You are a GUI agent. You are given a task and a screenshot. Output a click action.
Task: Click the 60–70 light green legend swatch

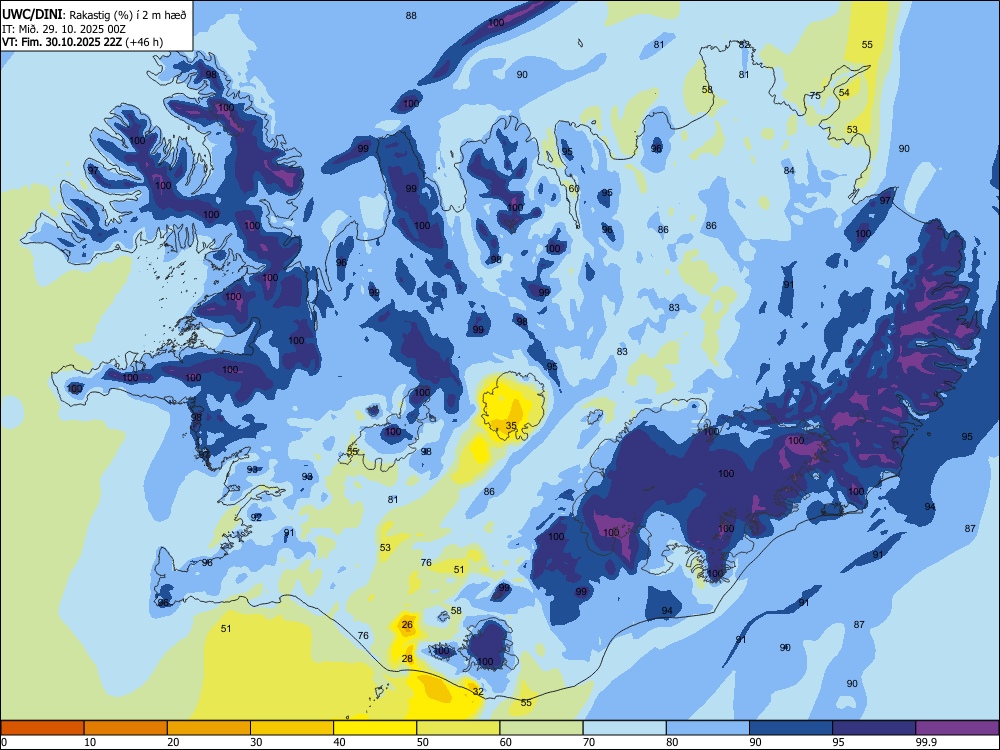(541, 728)
